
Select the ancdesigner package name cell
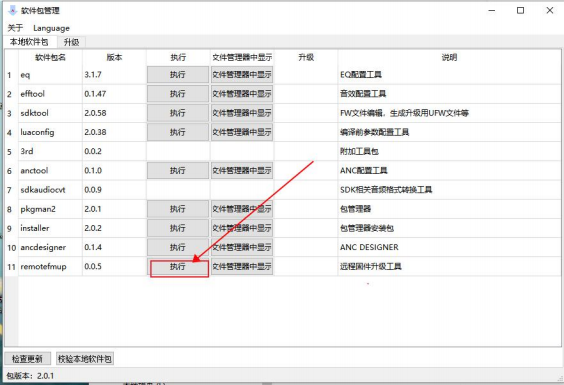coord(50,248)
